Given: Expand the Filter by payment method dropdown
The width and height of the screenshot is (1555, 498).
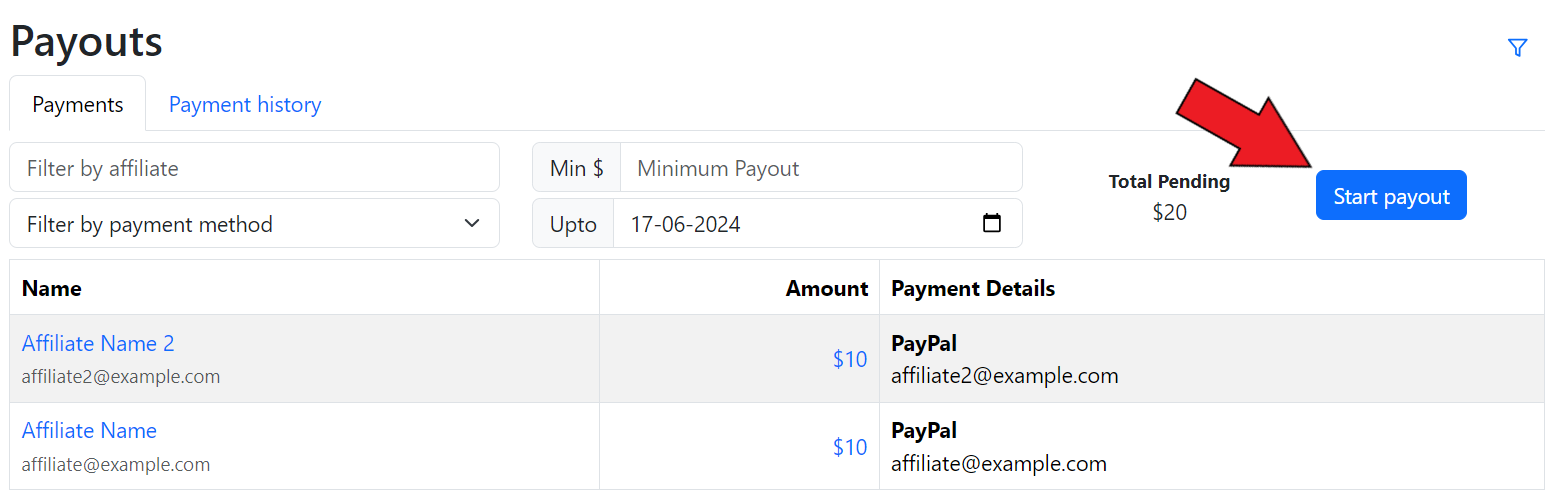Looking at the screenshot, I should point(254,224).
